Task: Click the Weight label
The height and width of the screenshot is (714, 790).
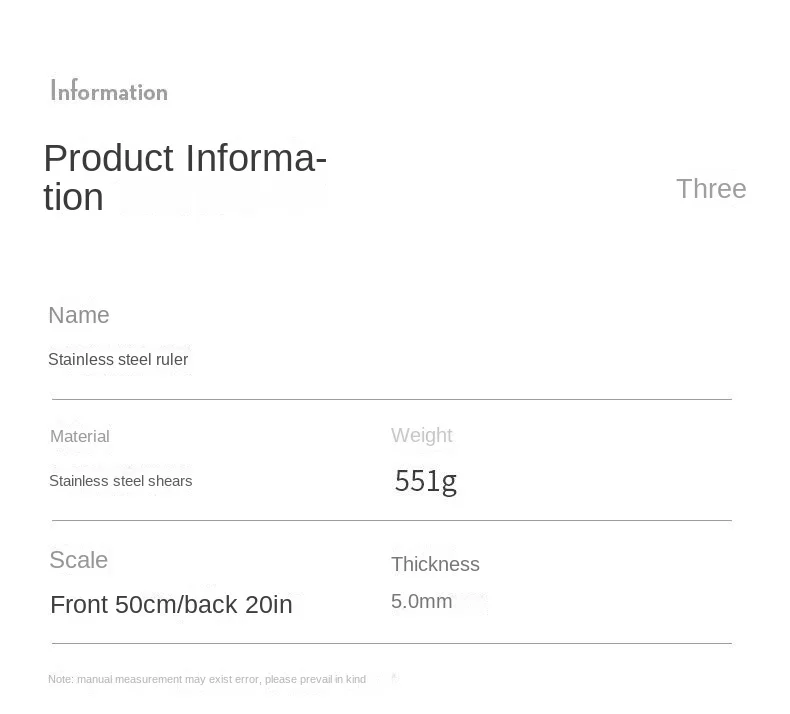Action: pos(422,435)
